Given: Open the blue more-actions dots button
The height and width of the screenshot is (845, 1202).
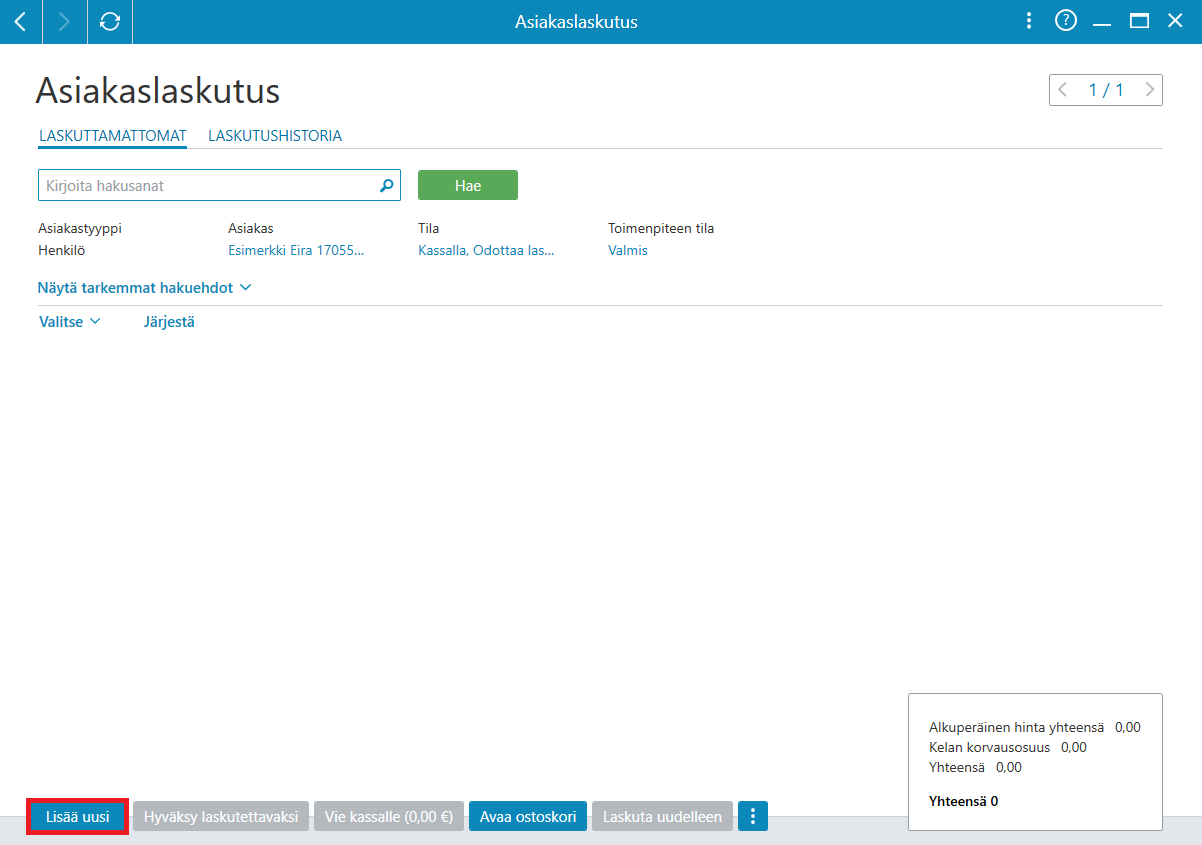Looking at the screenshot, I should pos(753,817).
